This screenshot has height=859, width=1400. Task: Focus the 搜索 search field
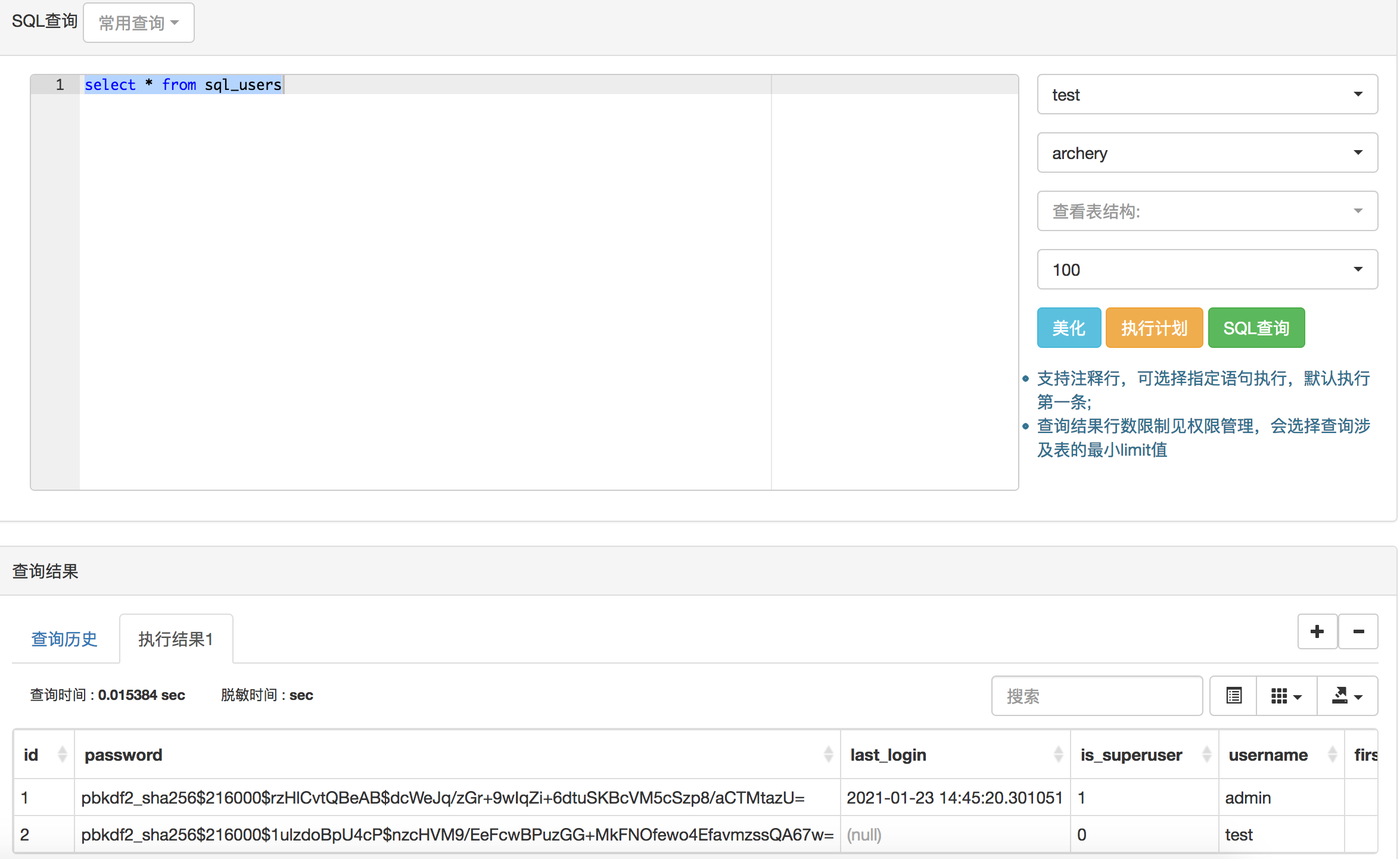[x=1096, y=696]
